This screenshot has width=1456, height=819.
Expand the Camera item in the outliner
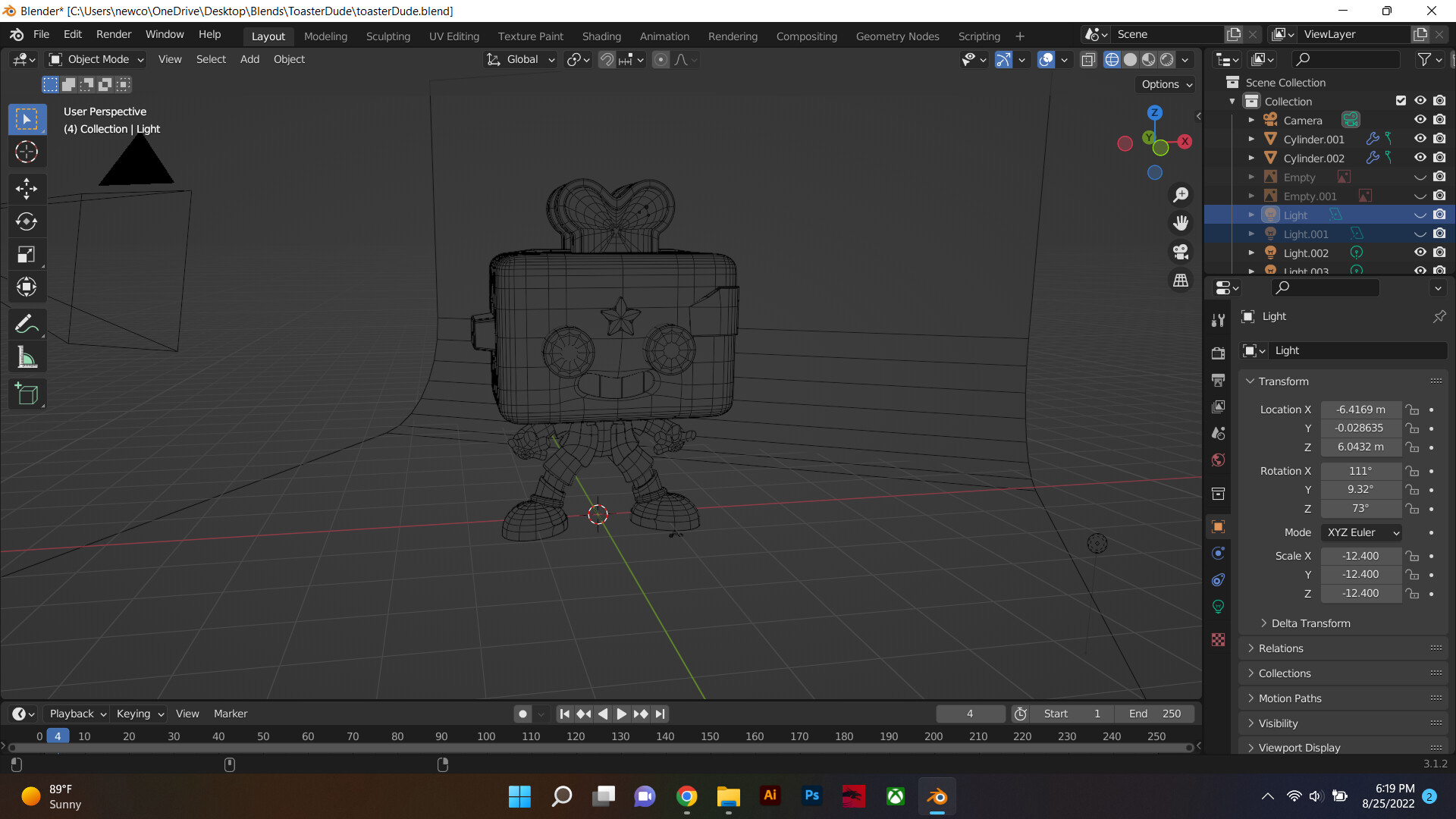click(1251, 120)
